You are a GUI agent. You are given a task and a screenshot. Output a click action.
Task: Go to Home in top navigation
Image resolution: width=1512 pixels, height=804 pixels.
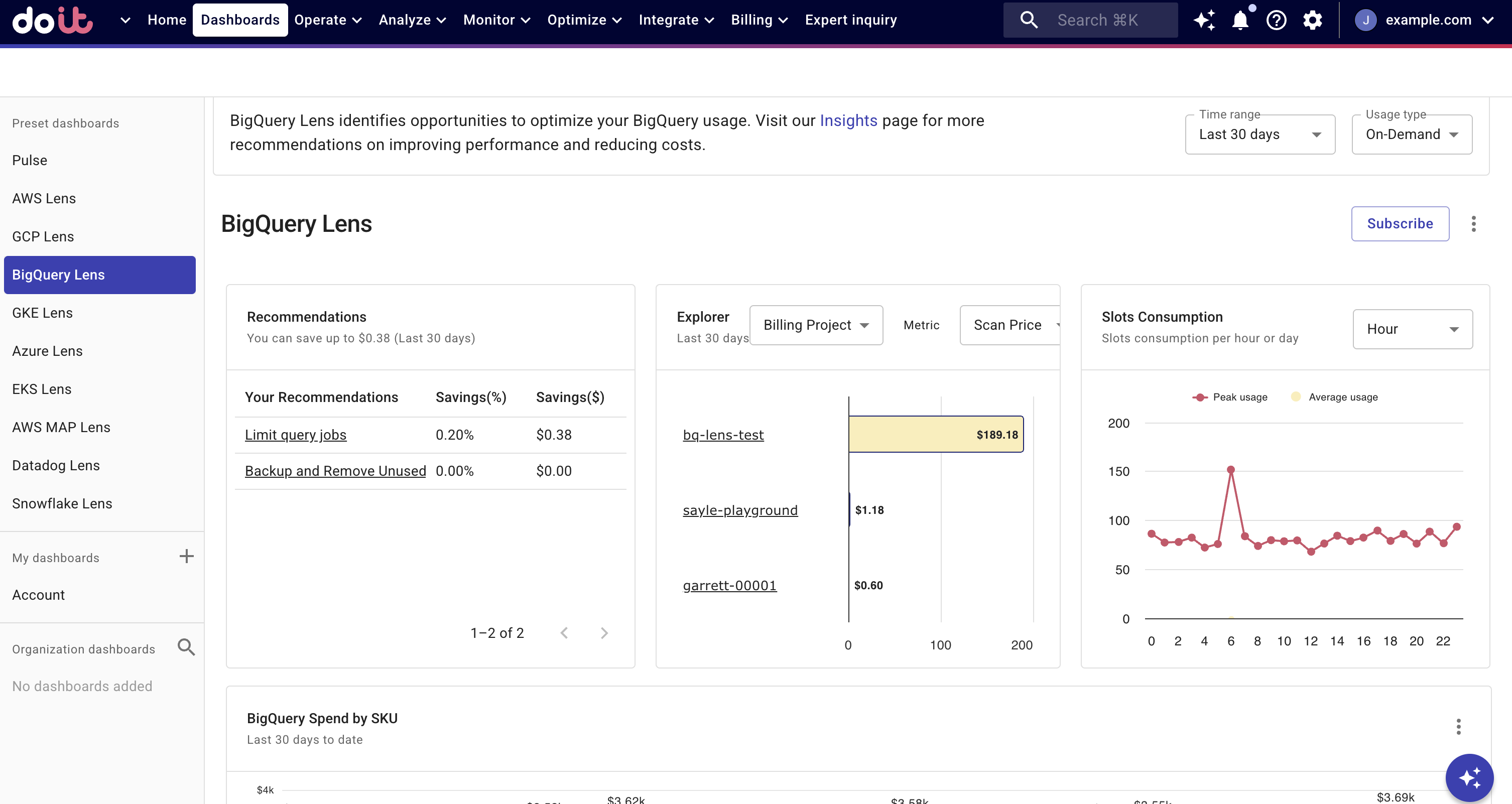pyautogui.click(x=167, y=20)
